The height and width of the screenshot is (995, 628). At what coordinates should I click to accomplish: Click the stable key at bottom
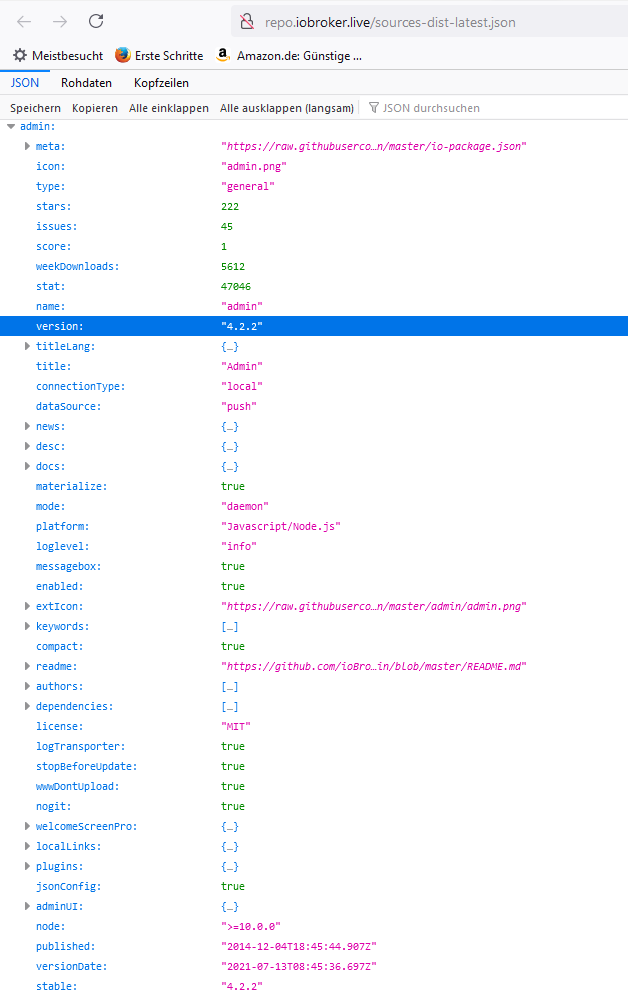[x=56, y=986]
